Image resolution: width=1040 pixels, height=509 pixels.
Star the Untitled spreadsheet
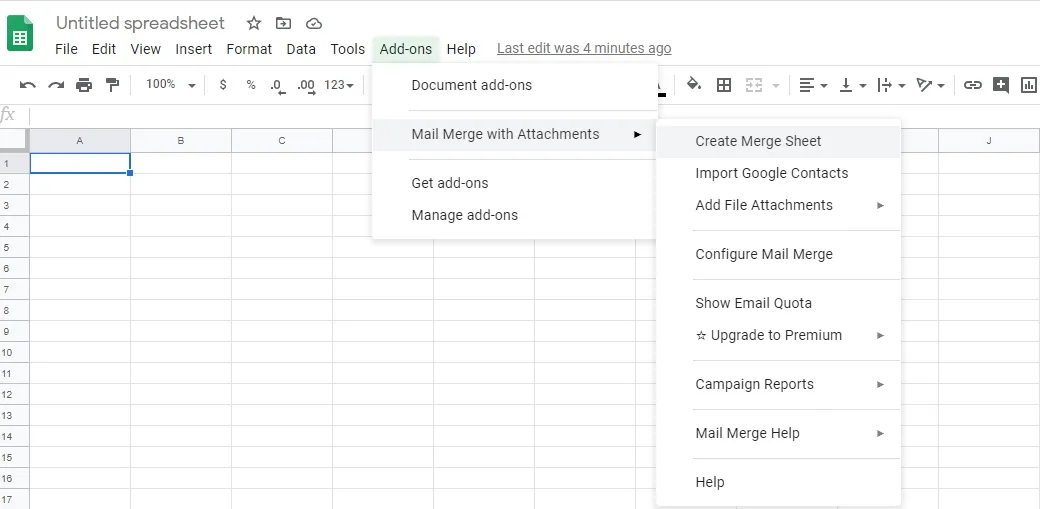click(x=253, y=23)
